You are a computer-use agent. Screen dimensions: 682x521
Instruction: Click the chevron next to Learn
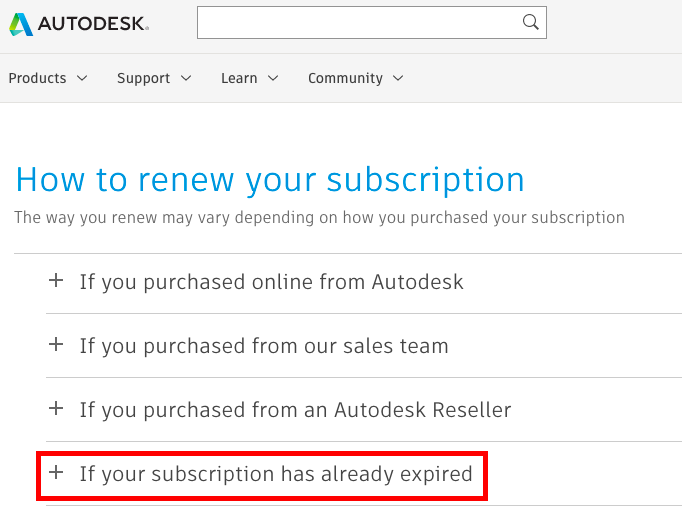273,78
